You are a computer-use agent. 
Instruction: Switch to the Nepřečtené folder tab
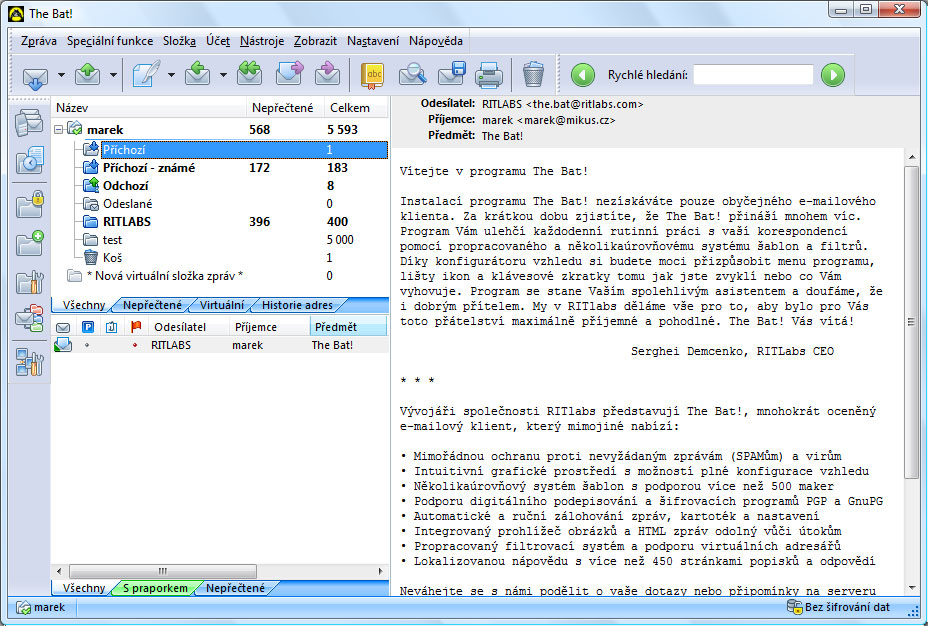point(152,305)
